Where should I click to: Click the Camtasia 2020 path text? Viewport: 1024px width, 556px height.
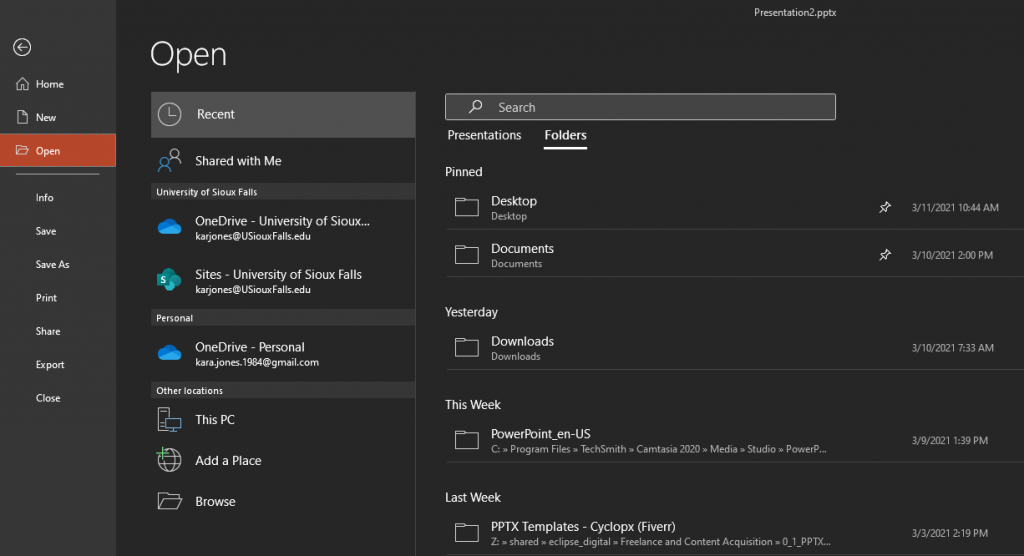pyautogui.click(x=658, y=450)
